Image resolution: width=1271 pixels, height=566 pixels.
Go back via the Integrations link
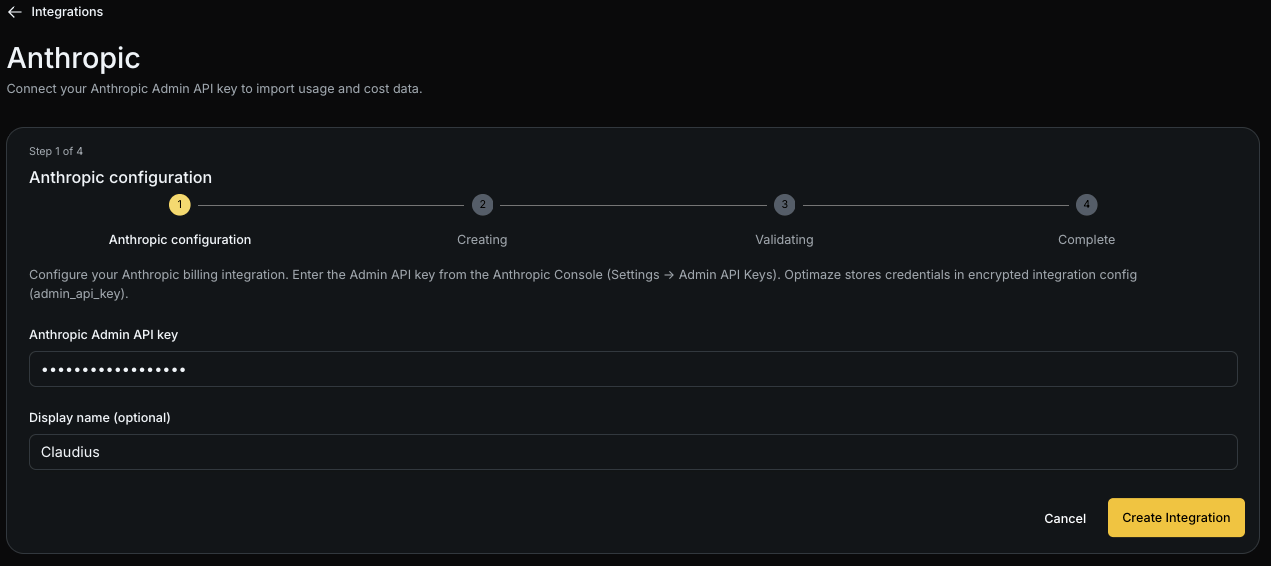tap(67, 12)
